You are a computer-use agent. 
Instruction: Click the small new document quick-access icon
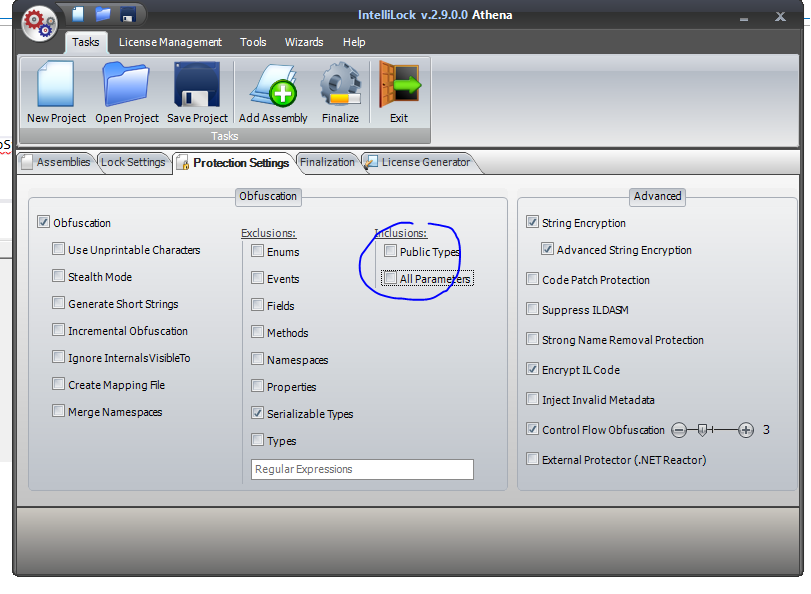tap(78, 14)
